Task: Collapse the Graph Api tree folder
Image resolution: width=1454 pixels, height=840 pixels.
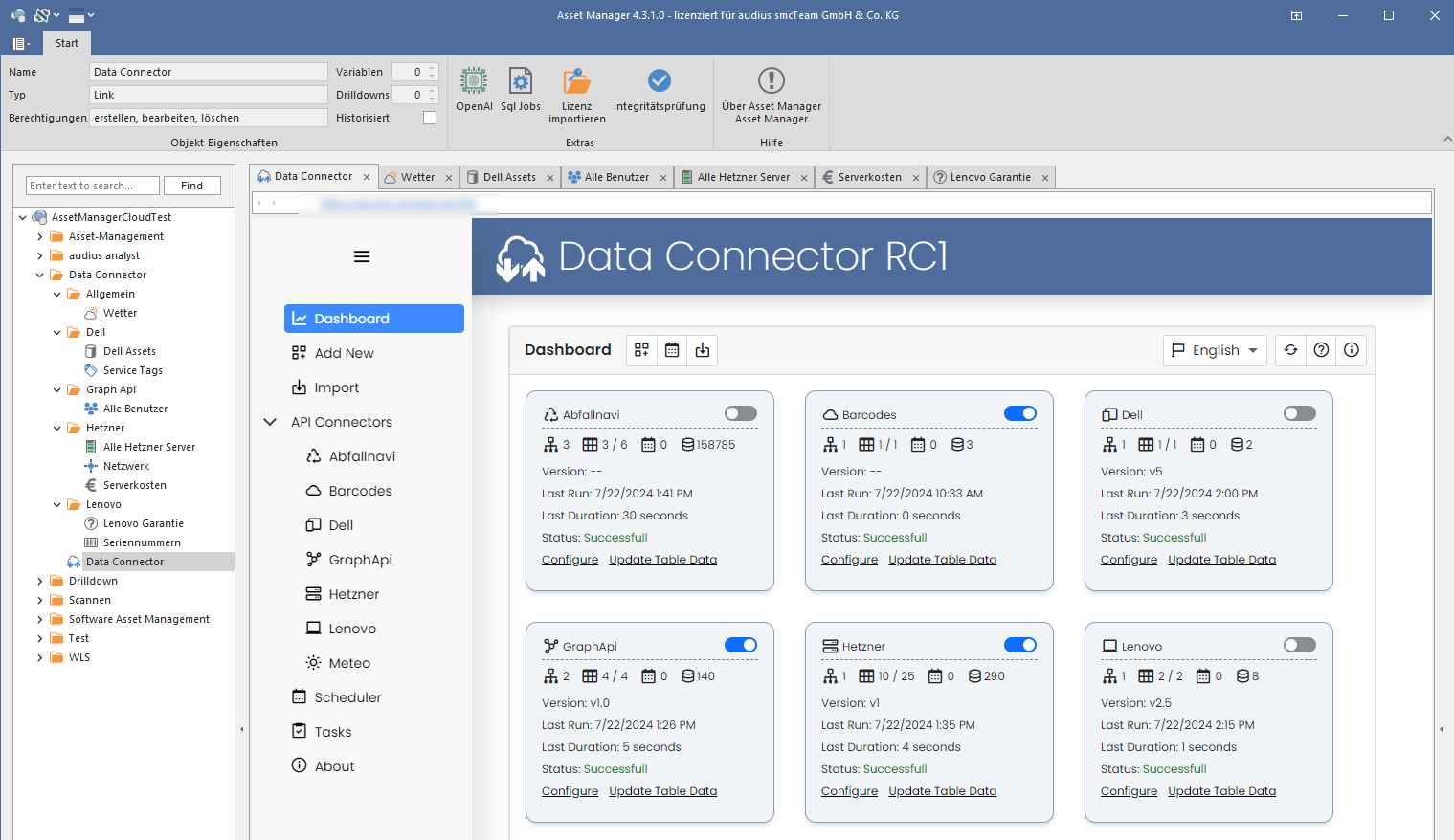Action: click(x=57, y=389)
